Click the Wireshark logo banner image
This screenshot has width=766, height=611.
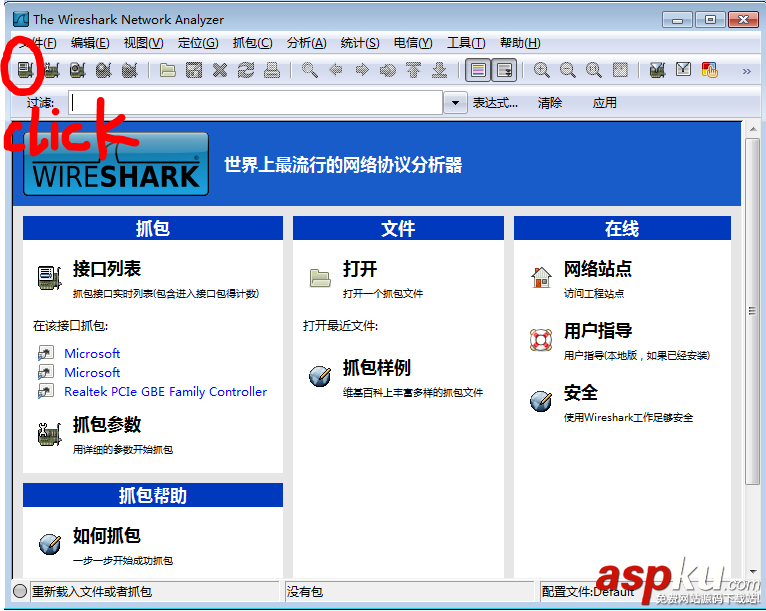coord(116,164)
